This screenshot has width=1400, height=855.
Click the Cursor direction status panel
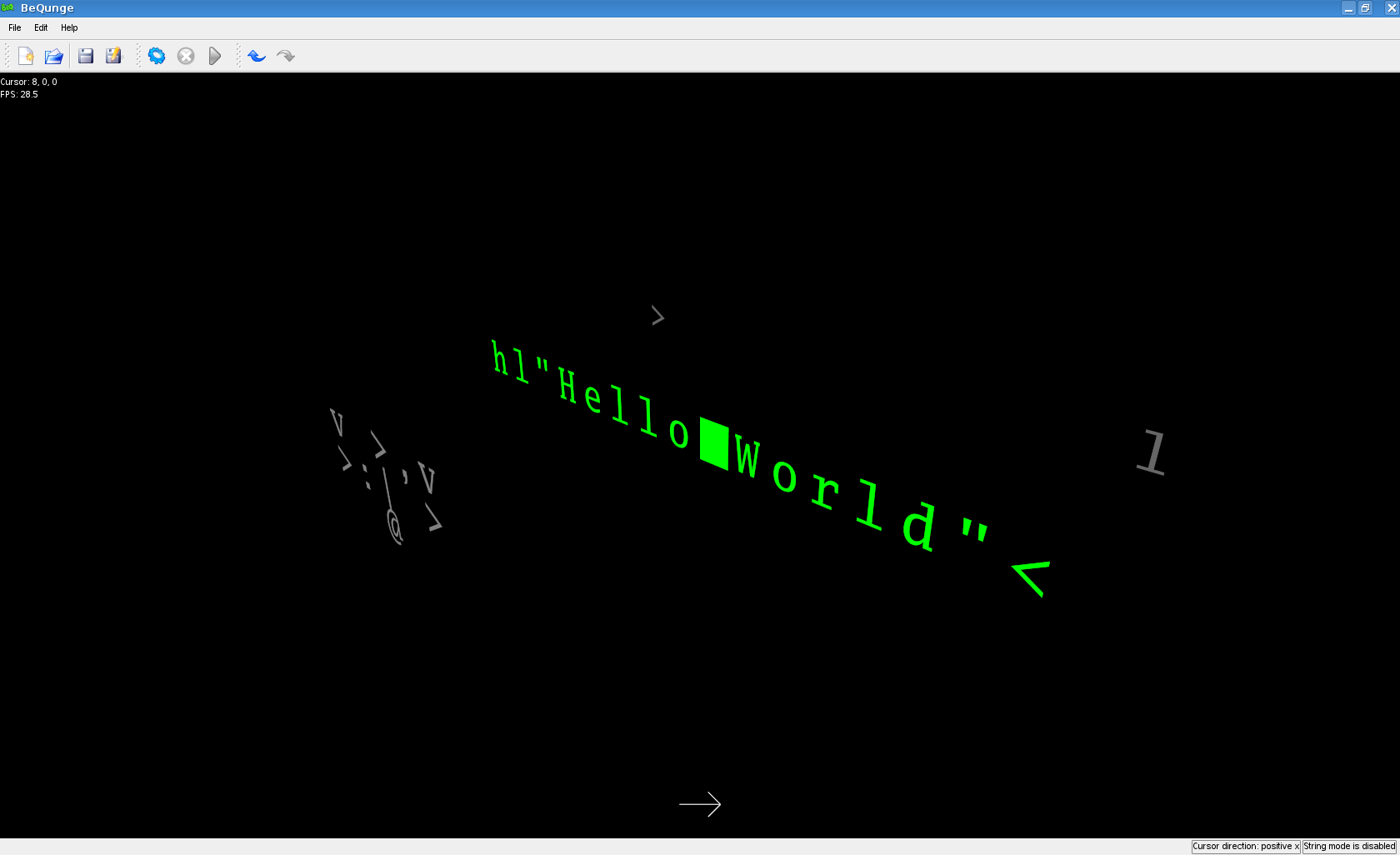click(x=1246, y=846)
